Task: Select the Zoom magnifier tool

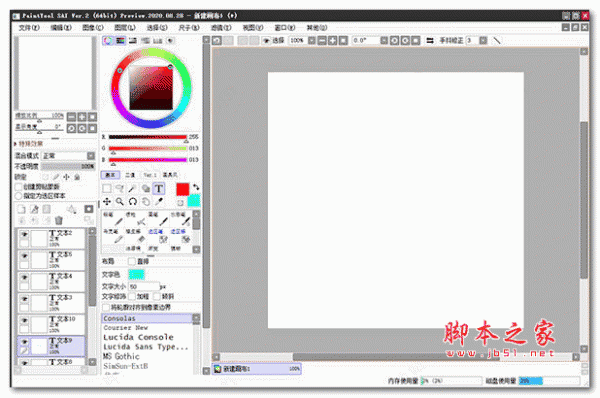Action: (x=120, y=202)
